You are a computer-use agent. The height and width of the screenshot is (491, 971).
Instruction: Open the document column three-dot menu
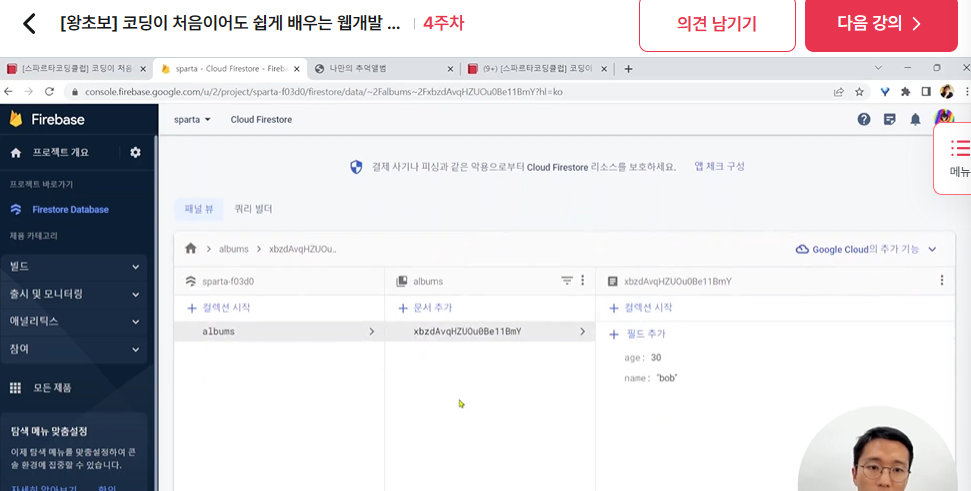[x=942, y=280]
